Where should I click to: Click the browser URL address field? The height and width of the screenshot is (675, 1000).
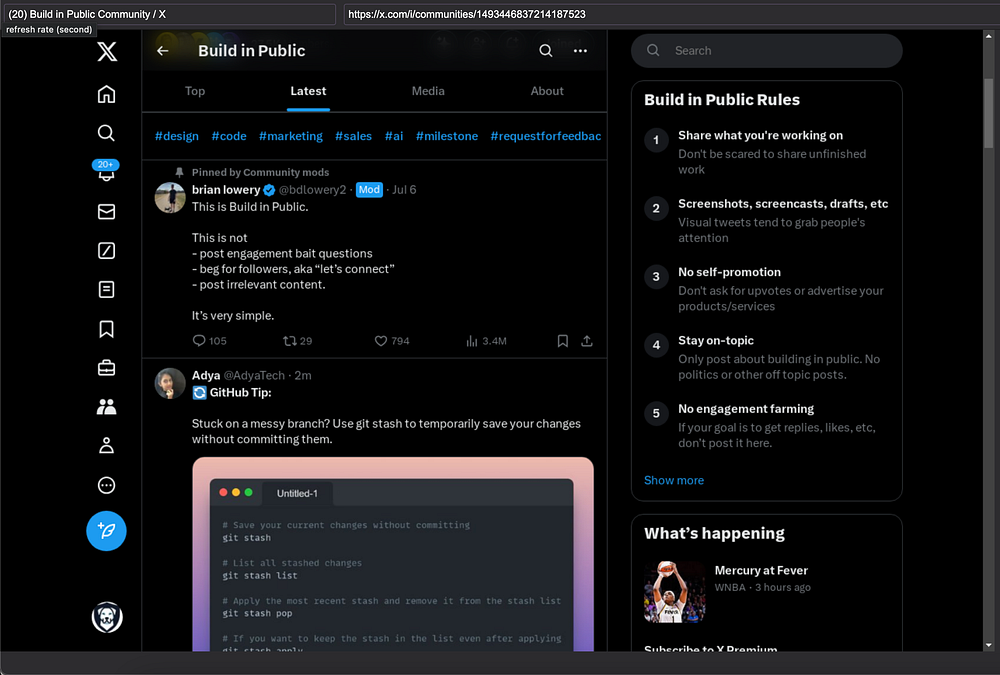(x=670, y=14)
